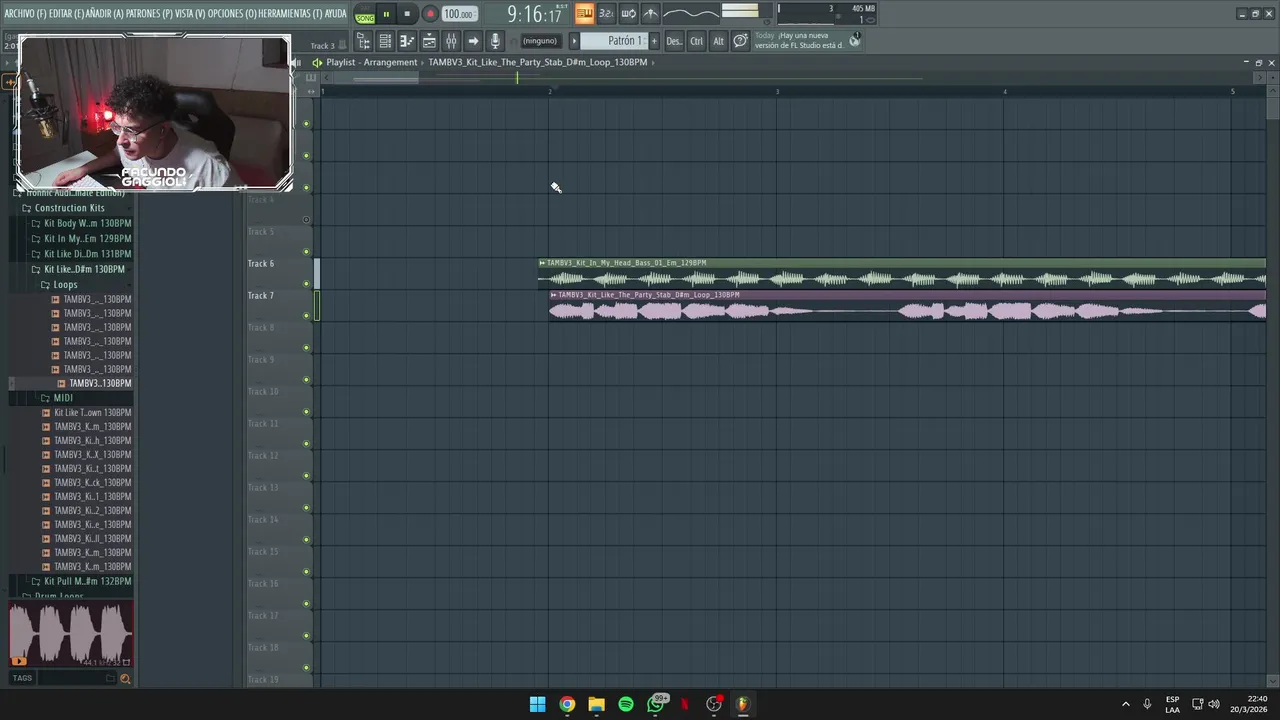Arm the red record button

pos(429,14)
